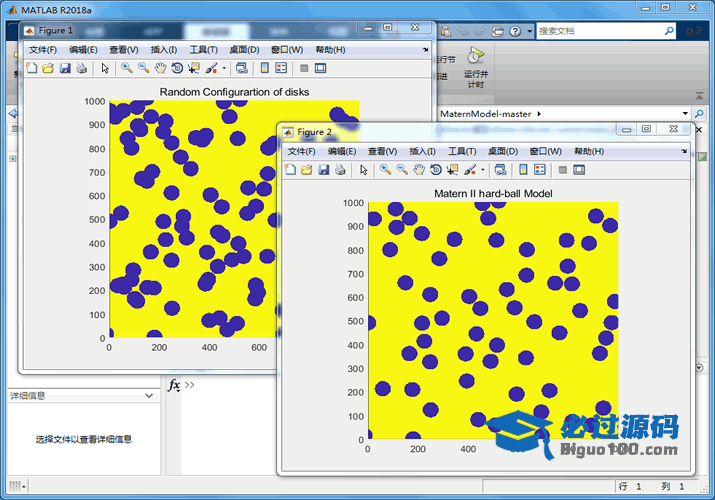Open Brush color dropdown arrow in Figure 1
This screenshot has height=500, width=715.
tap(224, 68)
